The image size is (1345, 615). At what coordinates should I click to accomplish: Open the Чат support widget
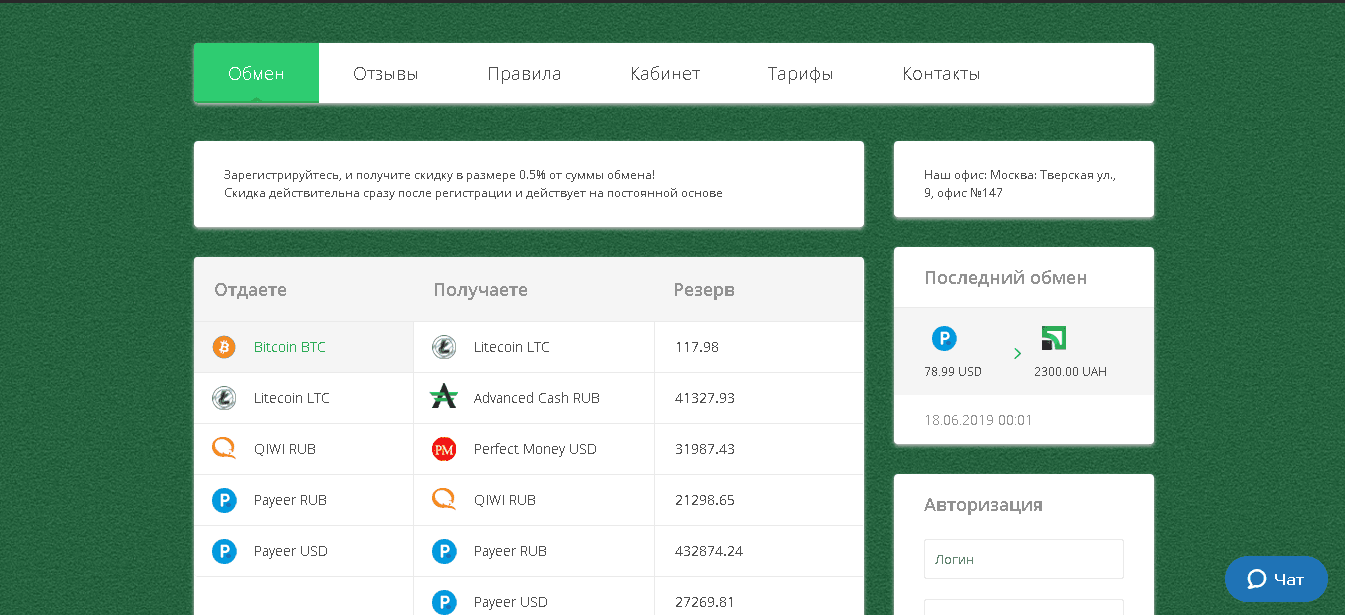tap(1276, 579)
